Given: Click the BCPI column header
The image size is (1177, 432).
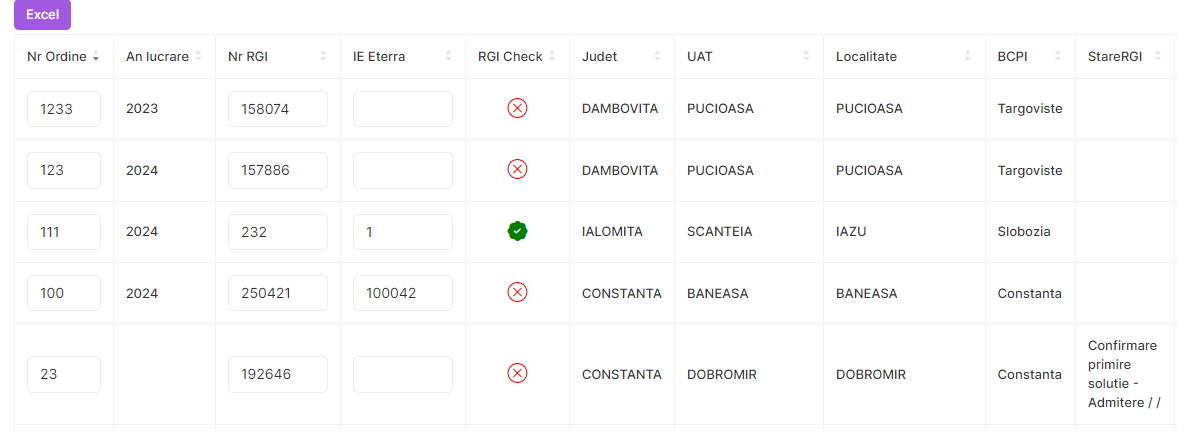Looking at the screenshot, I should click(x=1014, y=57).
